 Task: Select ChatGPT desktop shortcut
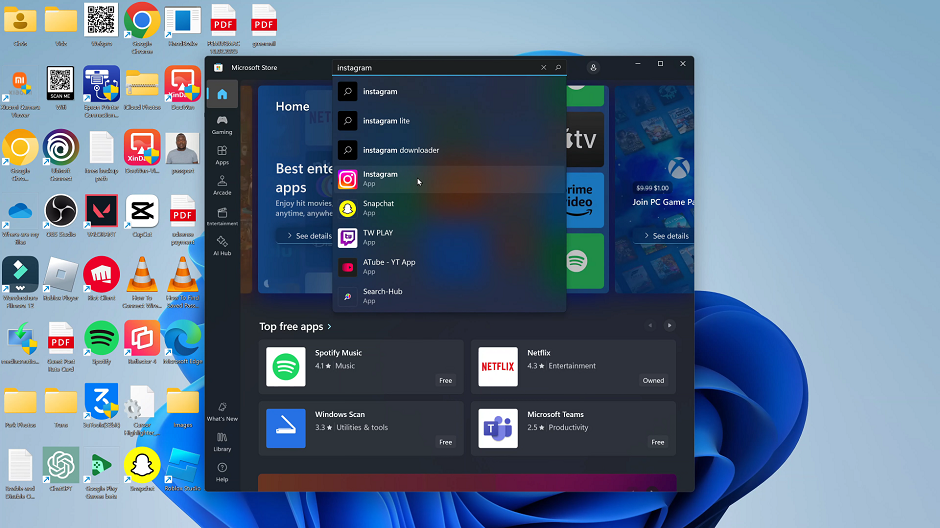coord(61,470)
